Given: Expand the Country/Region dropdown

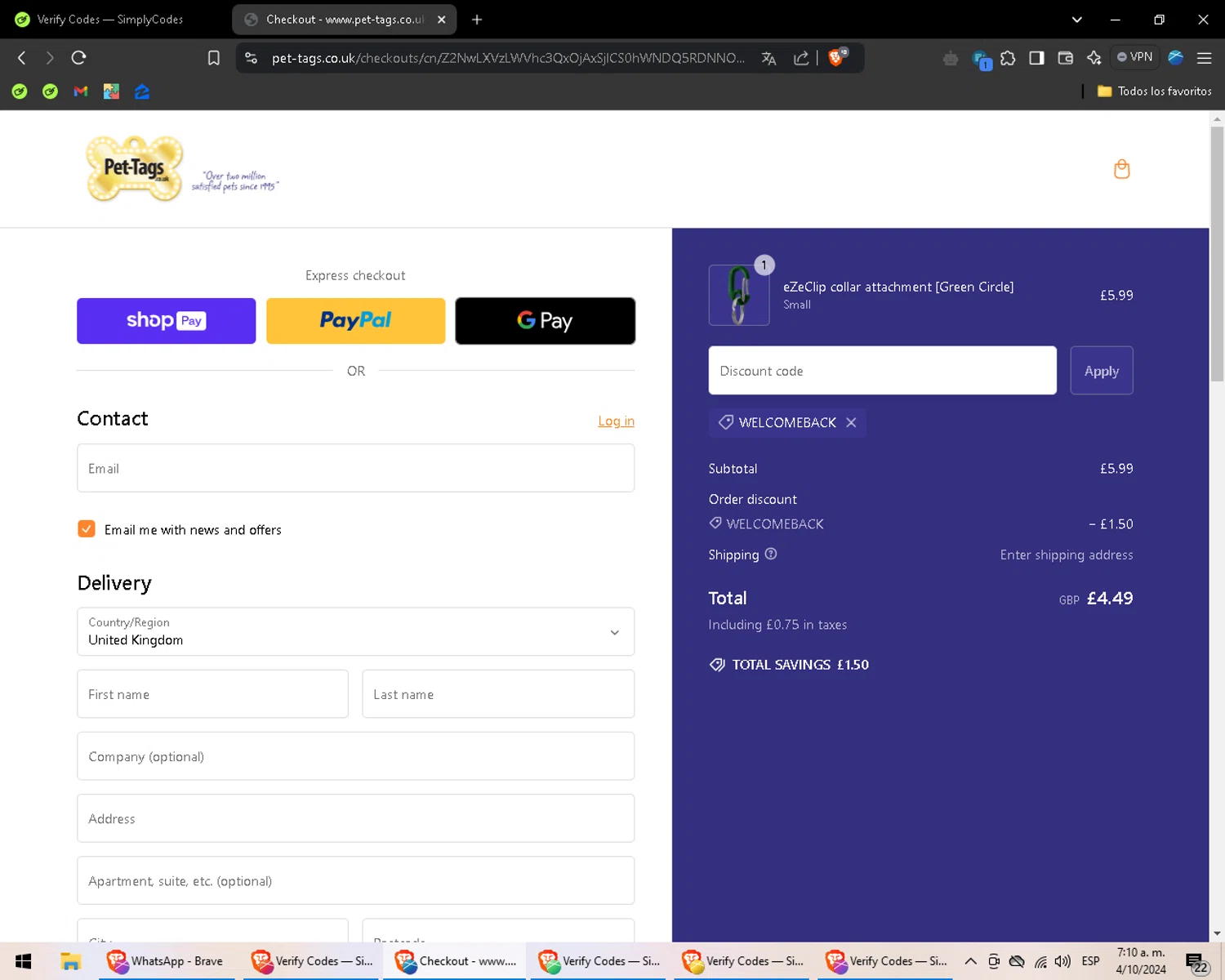Looking at the screenshot, I should [355, 631].
